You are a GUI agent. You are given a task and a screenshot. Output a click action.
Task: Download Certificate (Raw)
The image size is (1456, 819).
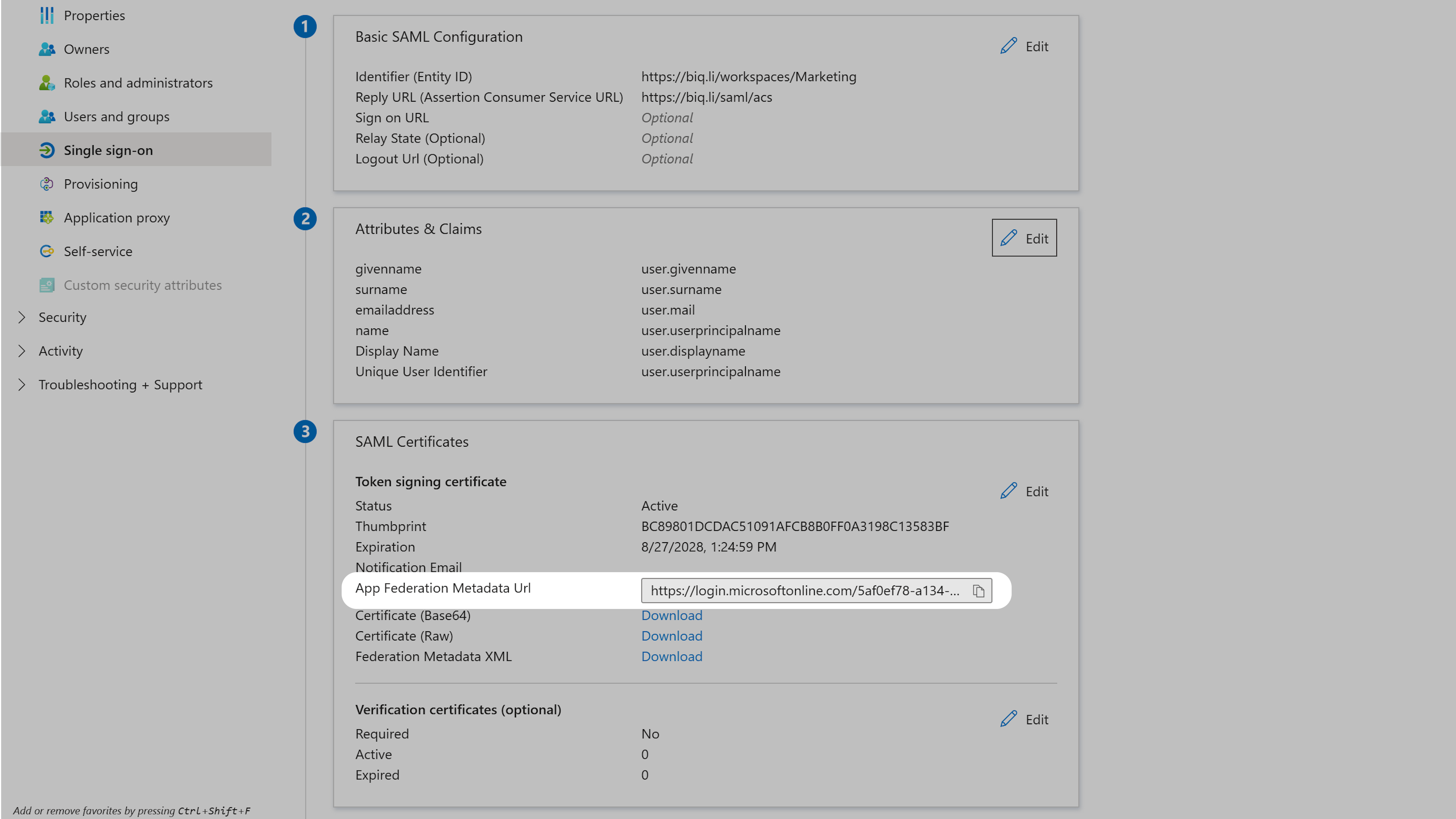pos(672,636)
